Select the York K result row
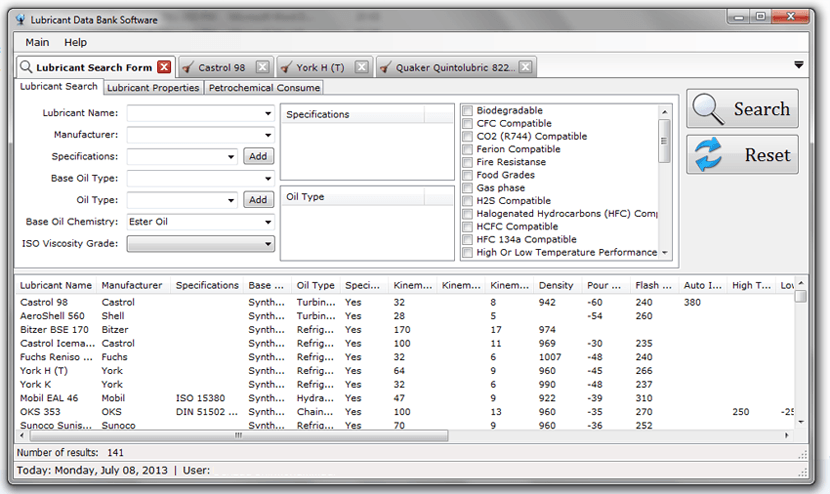This screenshot has width=830, height=494. coord(405,384)
